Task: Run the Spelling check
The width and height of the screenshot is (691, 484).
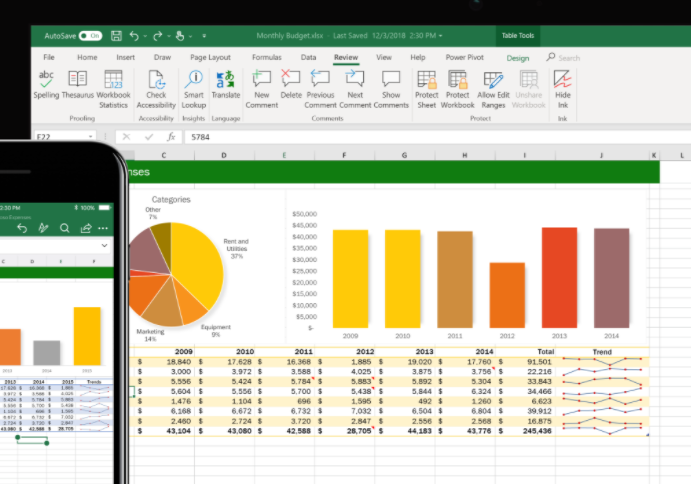Action: click(x=46, y=85)
